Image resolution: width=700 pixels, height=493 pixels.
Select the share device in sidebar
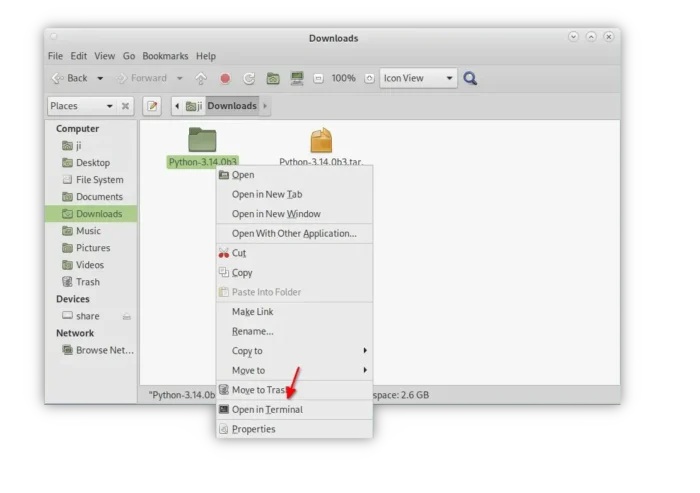point(91,316)
